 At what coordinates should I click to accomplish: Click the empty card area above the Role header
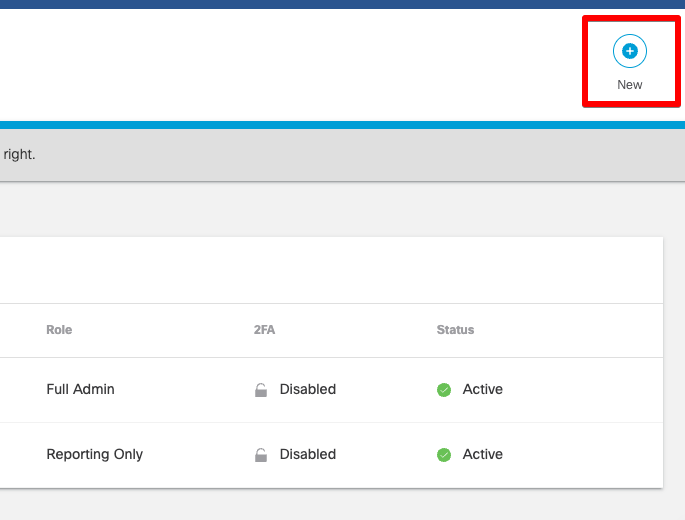[300, 270]
